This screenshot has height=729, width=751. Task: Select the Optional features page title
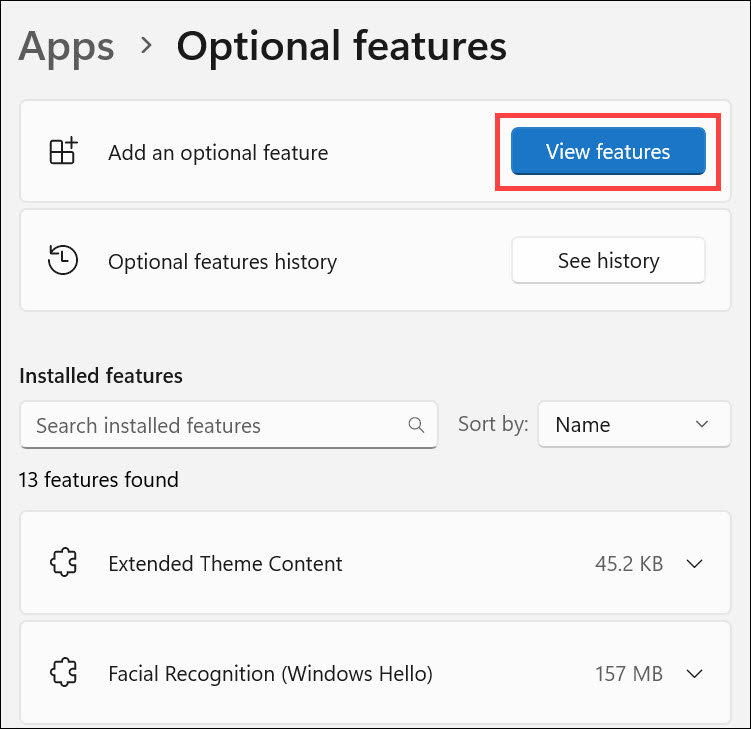(x=341, y=46)
